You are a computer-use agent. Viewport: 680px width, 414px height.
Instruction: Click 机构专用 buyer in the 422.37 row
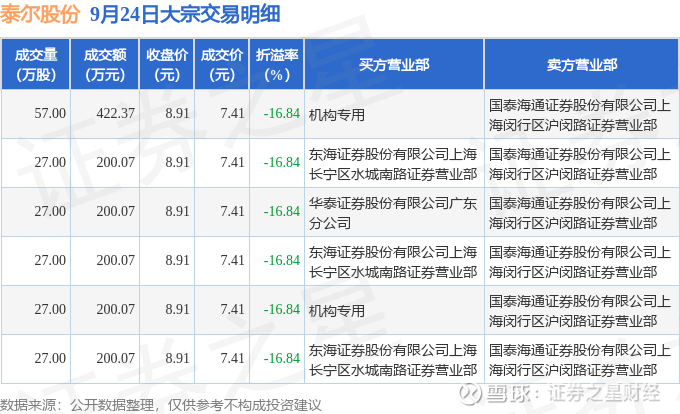337,115
